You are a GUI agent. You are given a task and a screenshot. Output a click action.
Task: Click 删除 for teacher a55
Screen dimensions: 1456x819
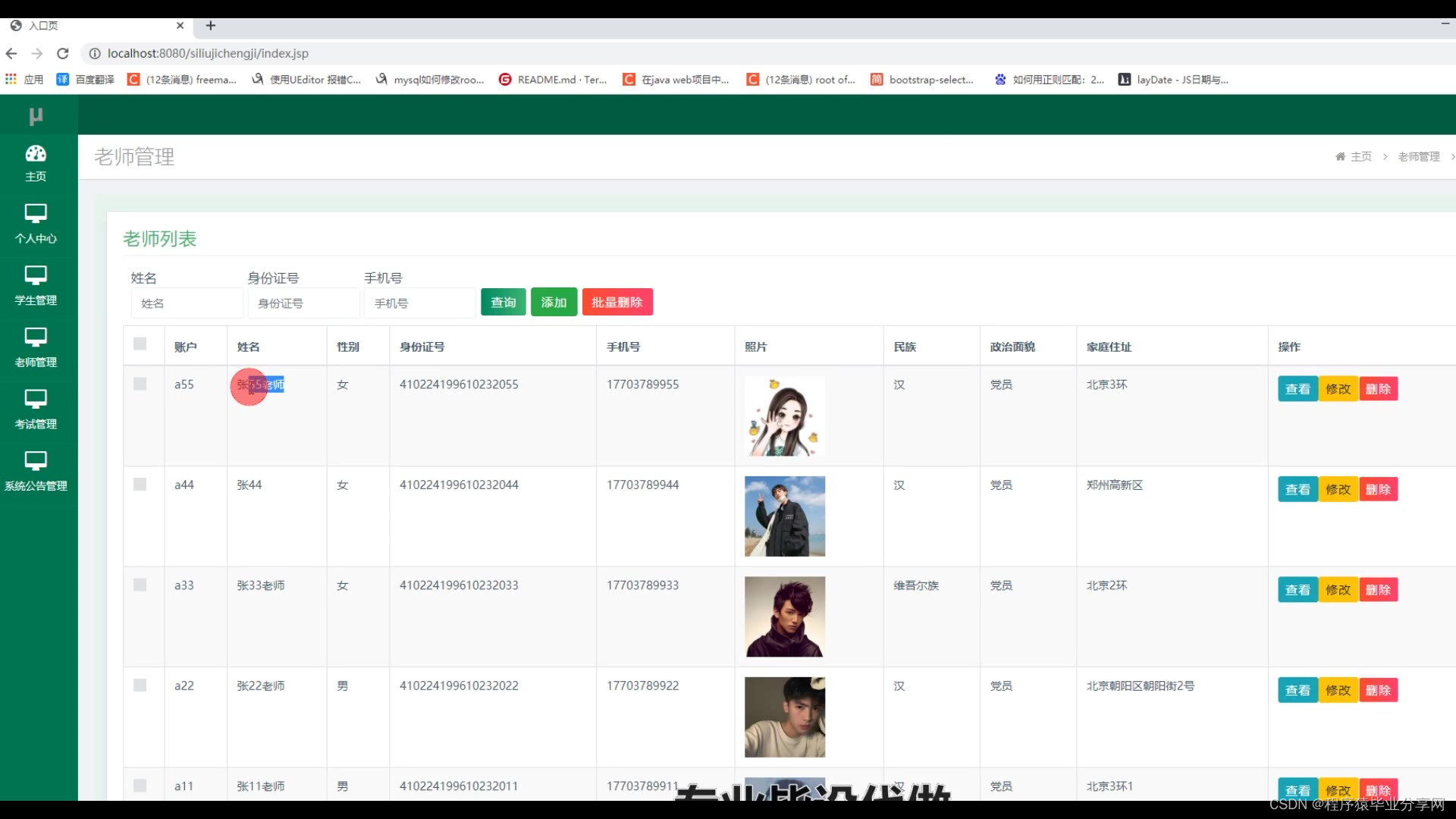(1378, 389)
